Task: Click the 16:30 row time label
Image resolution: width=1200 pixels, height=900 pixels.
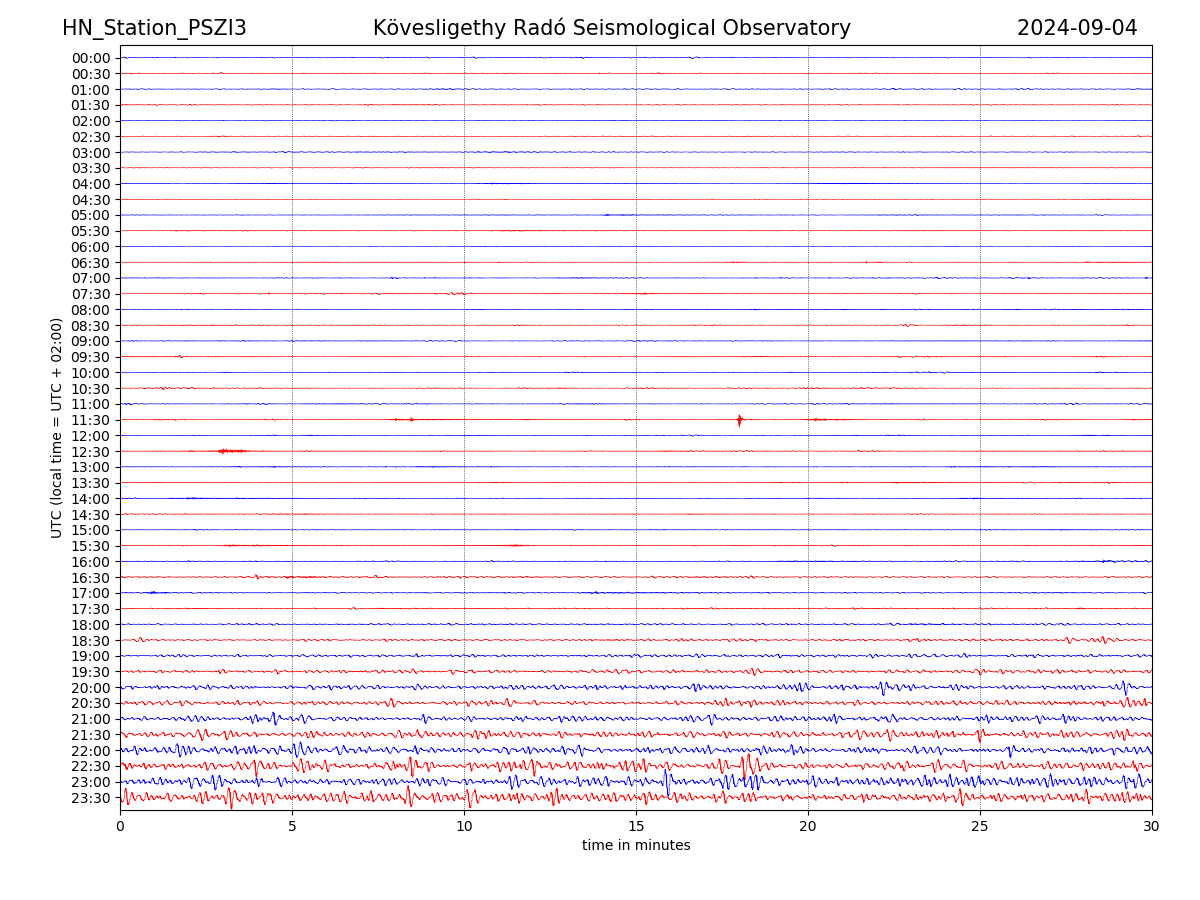Action: [x=91, y=578]
